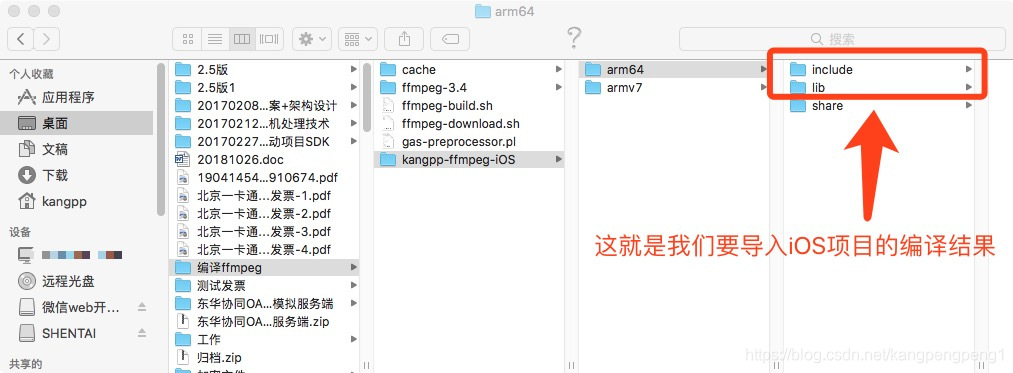Switch to column view
The width and height of the screenshot is (1013, 373).
point(242,39)
